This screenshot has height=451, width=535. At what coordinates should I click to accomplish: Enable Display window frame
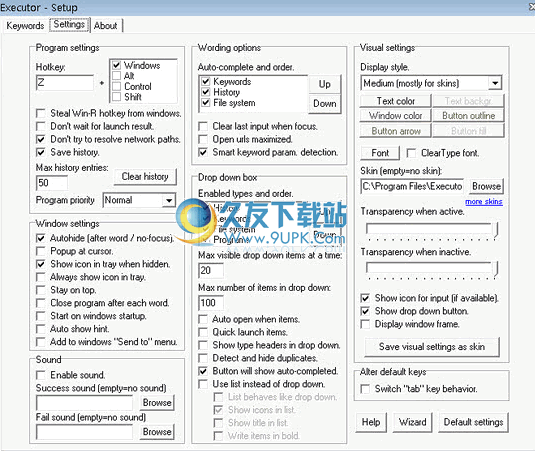click(x=365, y=324)
